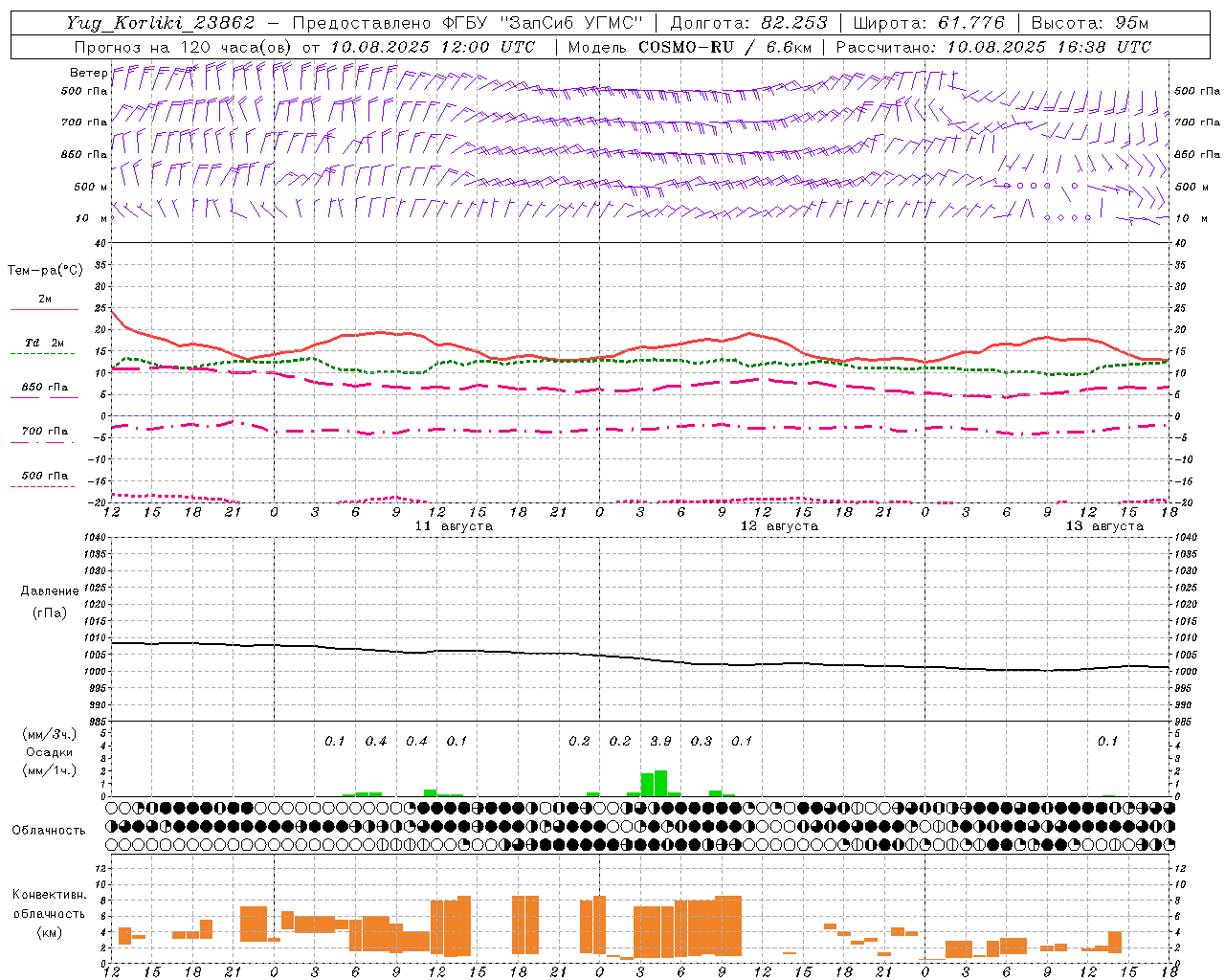The height and width of the screenshot is (980, 1225).
Task: Click the Модель COSMO-RU / 6.6км text
Action: coord(690,47)
